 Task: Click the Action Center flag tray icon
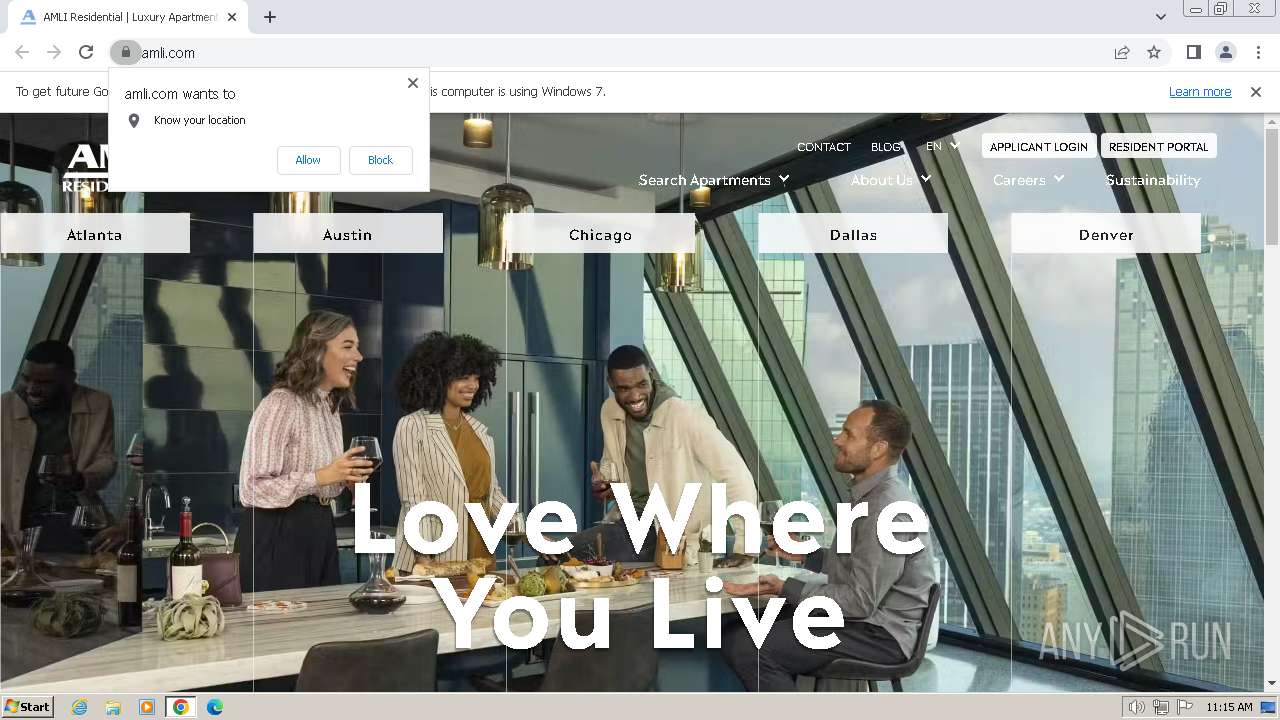(x=1185, y=707)
